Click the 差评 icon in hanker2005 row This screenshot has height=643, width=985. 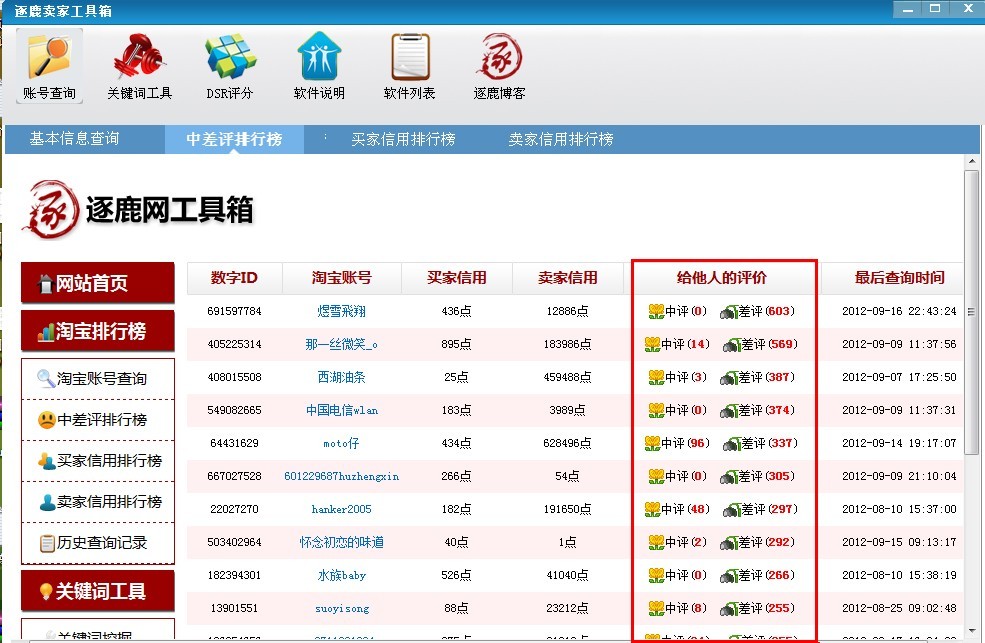click(732, 509)
